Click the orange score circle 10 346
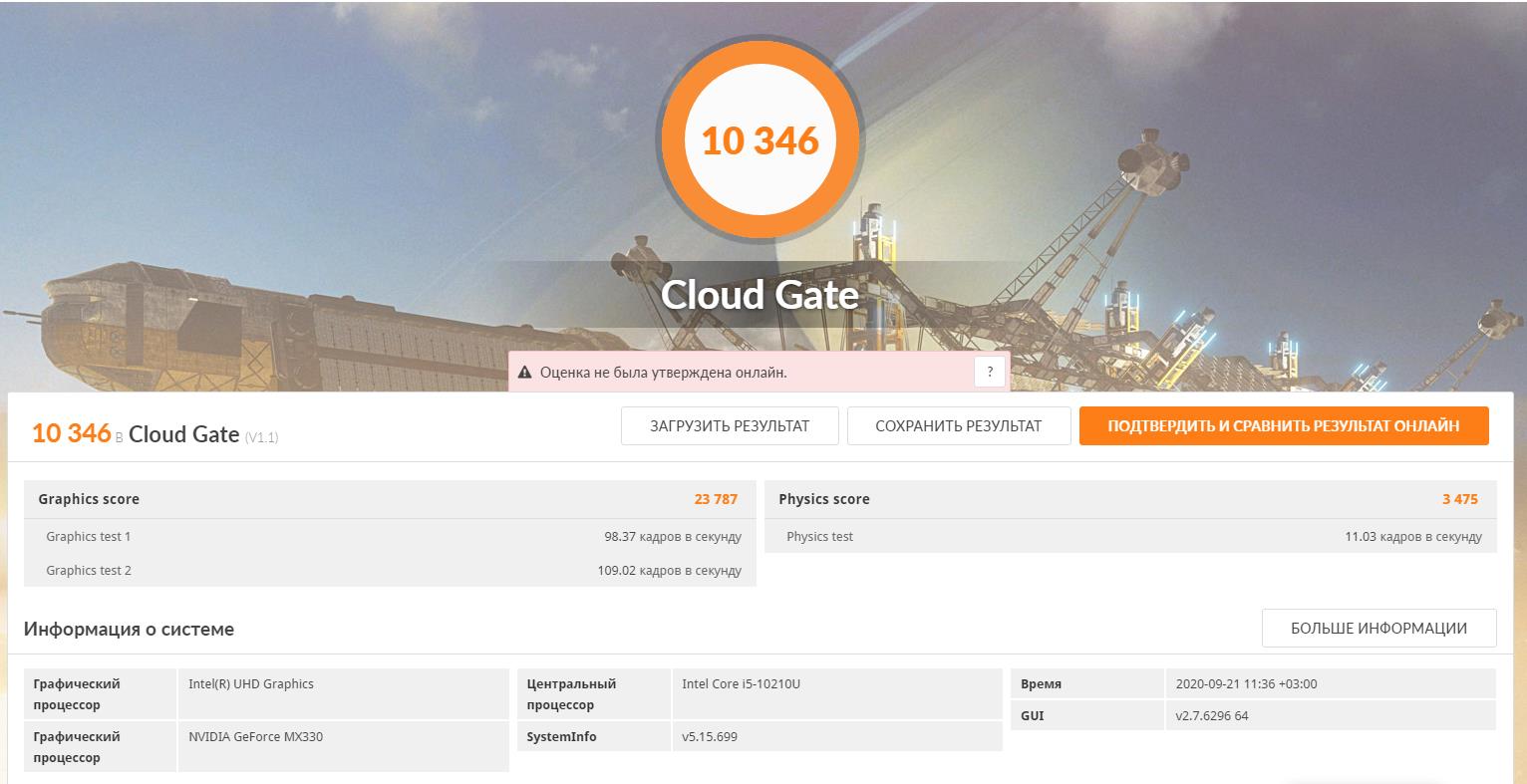Screen dimensions: 1527x784 coord(761,140)
